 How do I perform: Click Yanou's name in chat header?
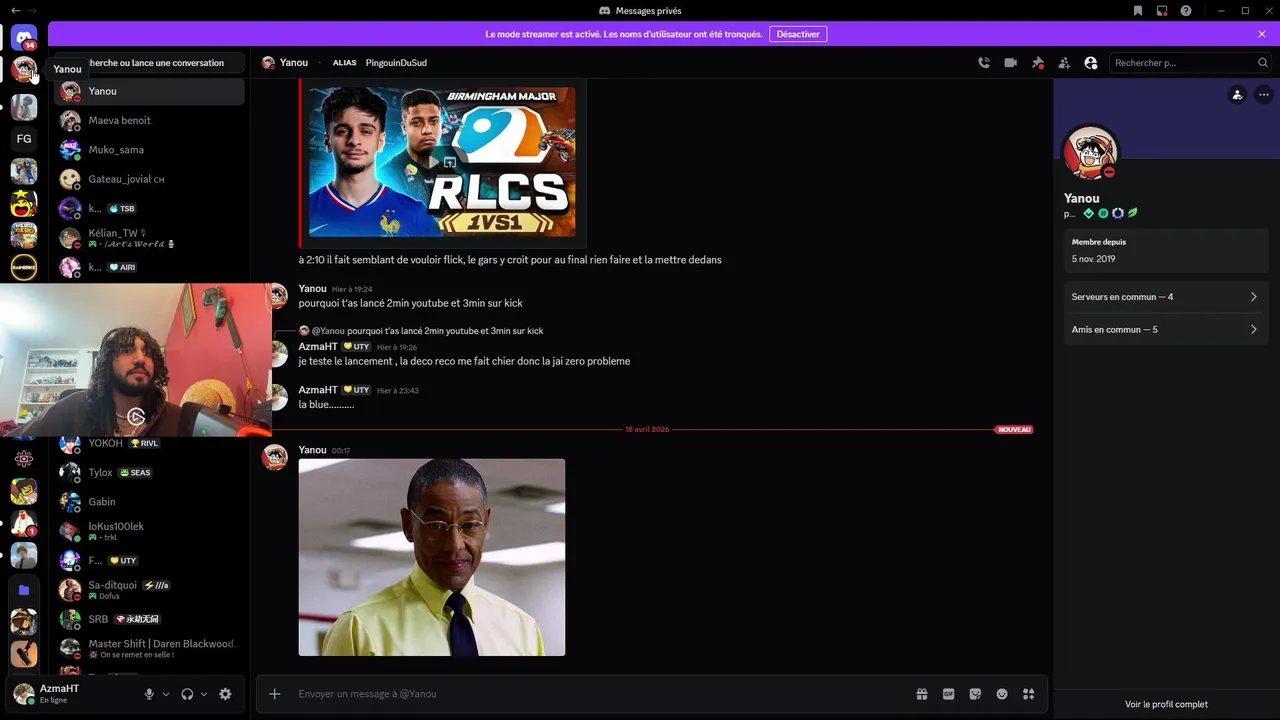point(294,63)
